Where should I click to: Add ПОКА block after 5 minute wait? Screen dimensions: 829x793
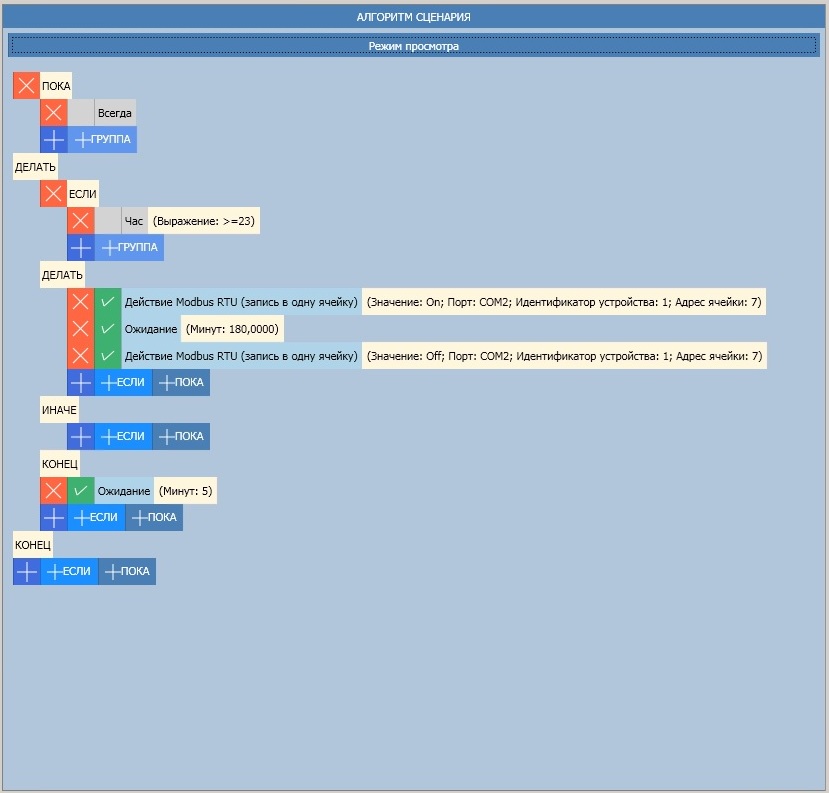(154, 518)
